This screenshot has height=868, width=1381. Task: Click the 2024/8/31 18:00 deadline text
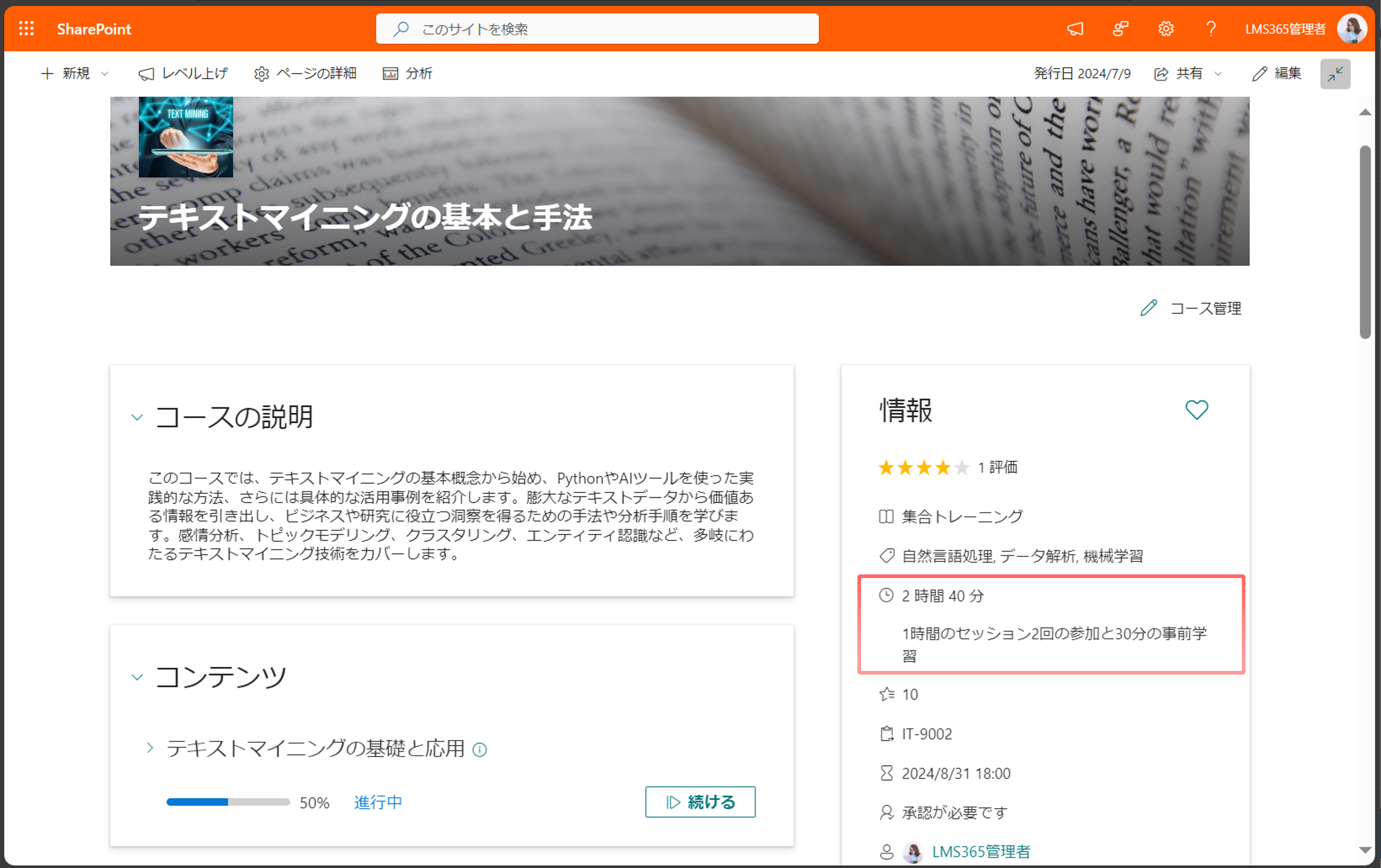click(956, 773)
